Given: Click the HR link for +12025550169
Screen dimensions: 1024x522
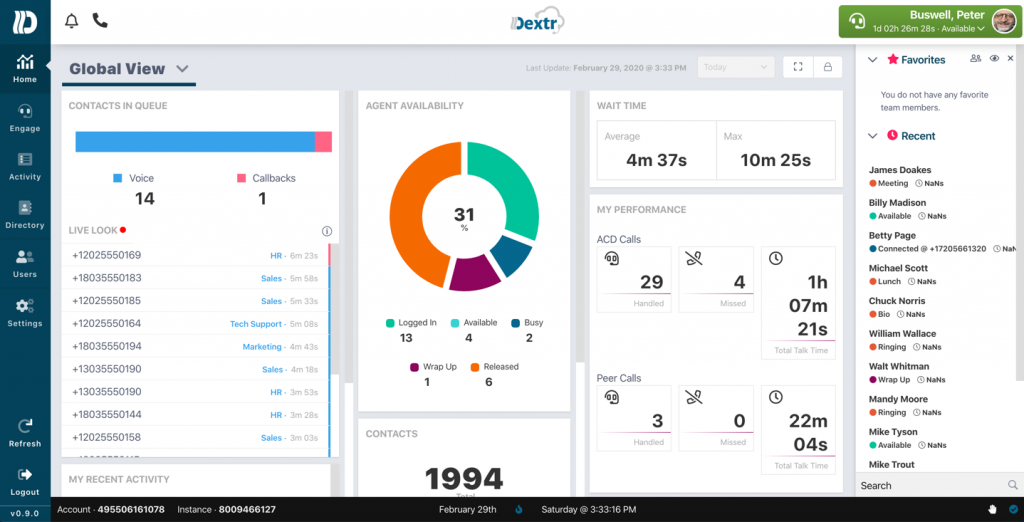Looking at the screenshot, I should (x=276, y=256).
